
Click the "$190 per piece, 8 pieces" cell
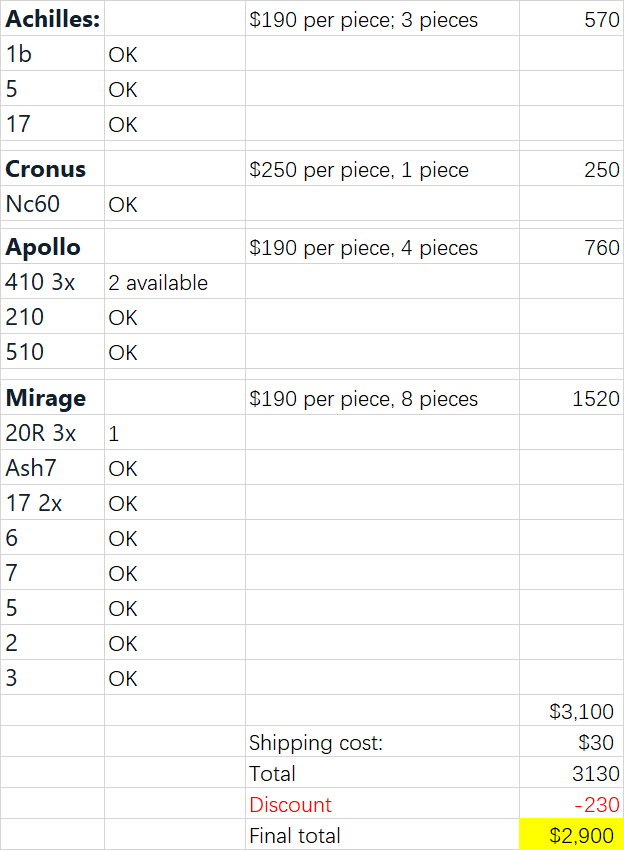tap(382, 398)
